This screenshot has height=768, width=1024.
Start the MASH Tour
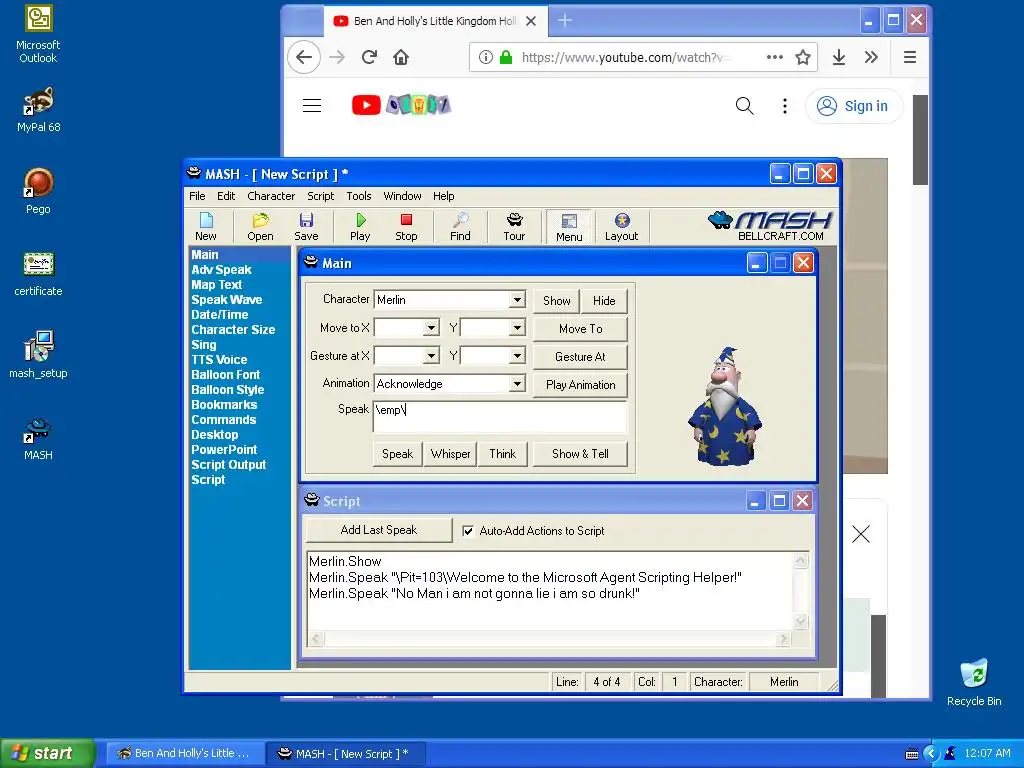pos(515,227)
